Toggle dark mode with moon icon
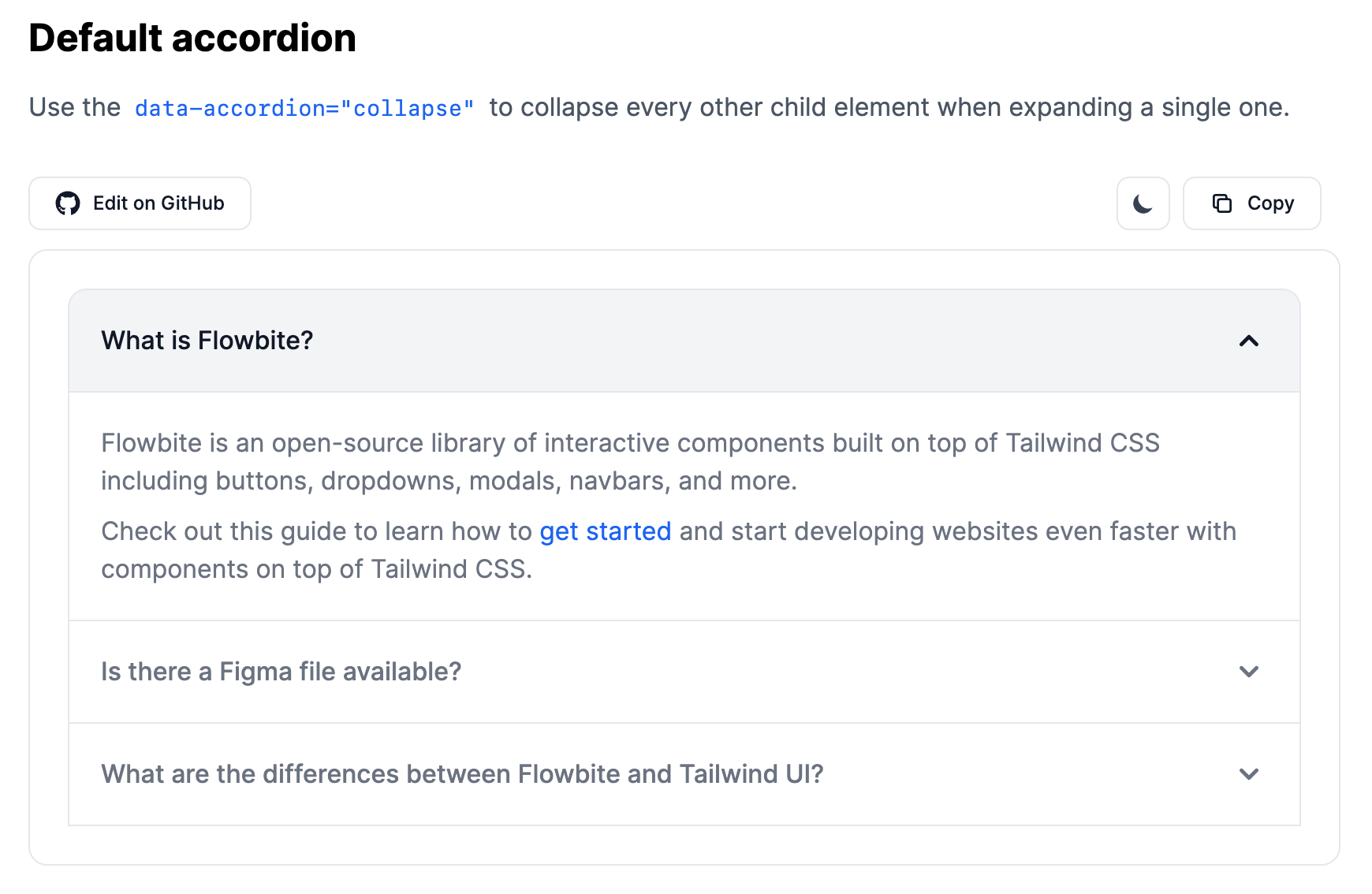 1143,203
